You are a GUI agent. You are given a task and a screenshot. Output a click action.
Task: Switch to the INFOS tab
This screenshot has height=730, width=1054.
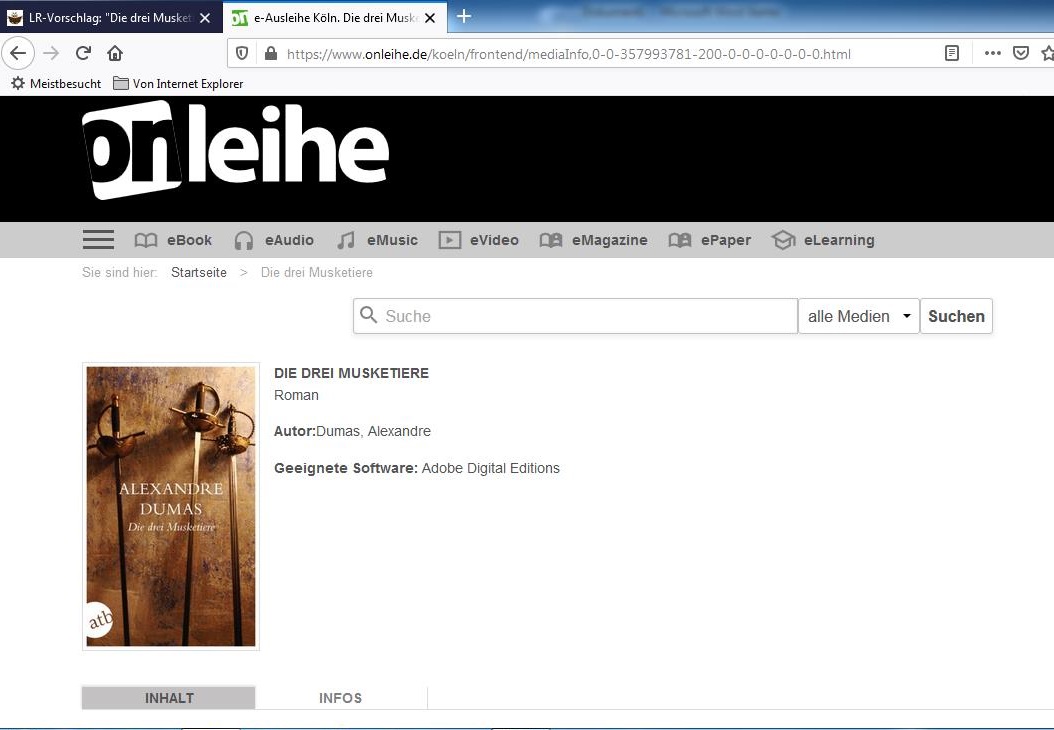tap(340, 698)
